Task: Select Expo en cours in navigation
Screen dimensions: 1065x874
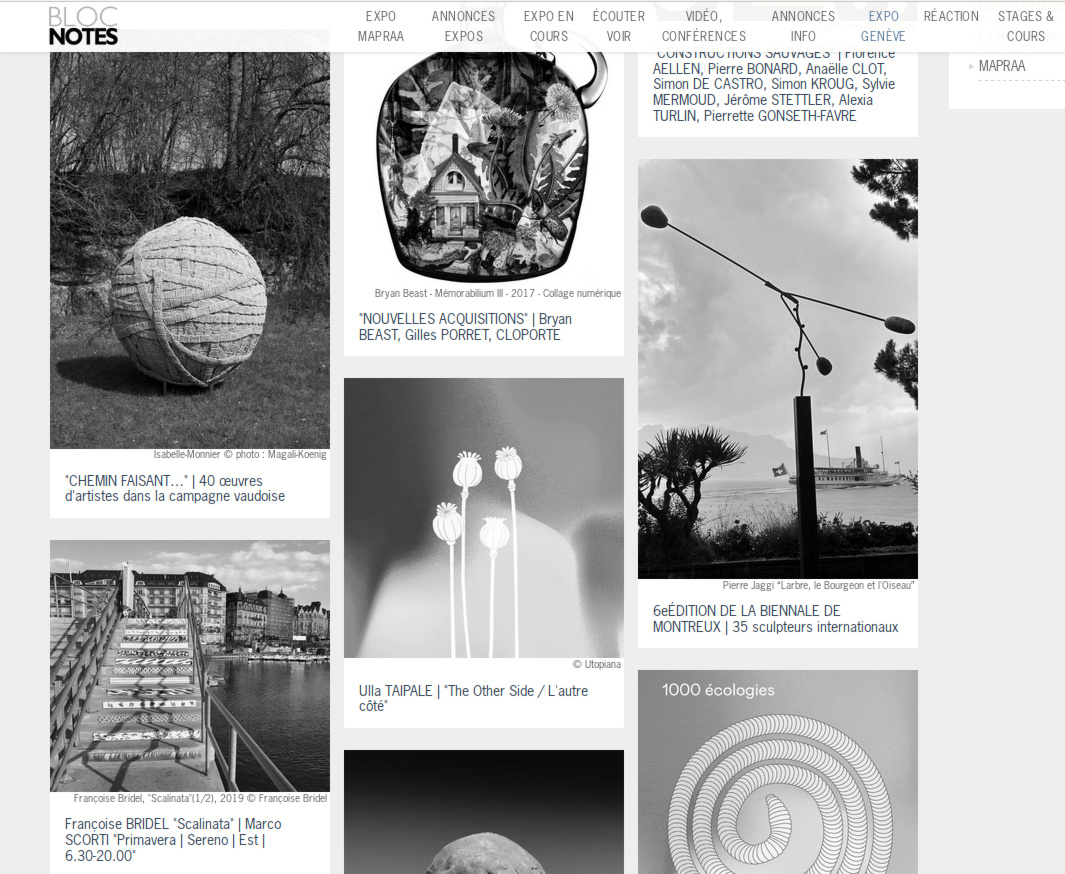Action: (549, 26)
